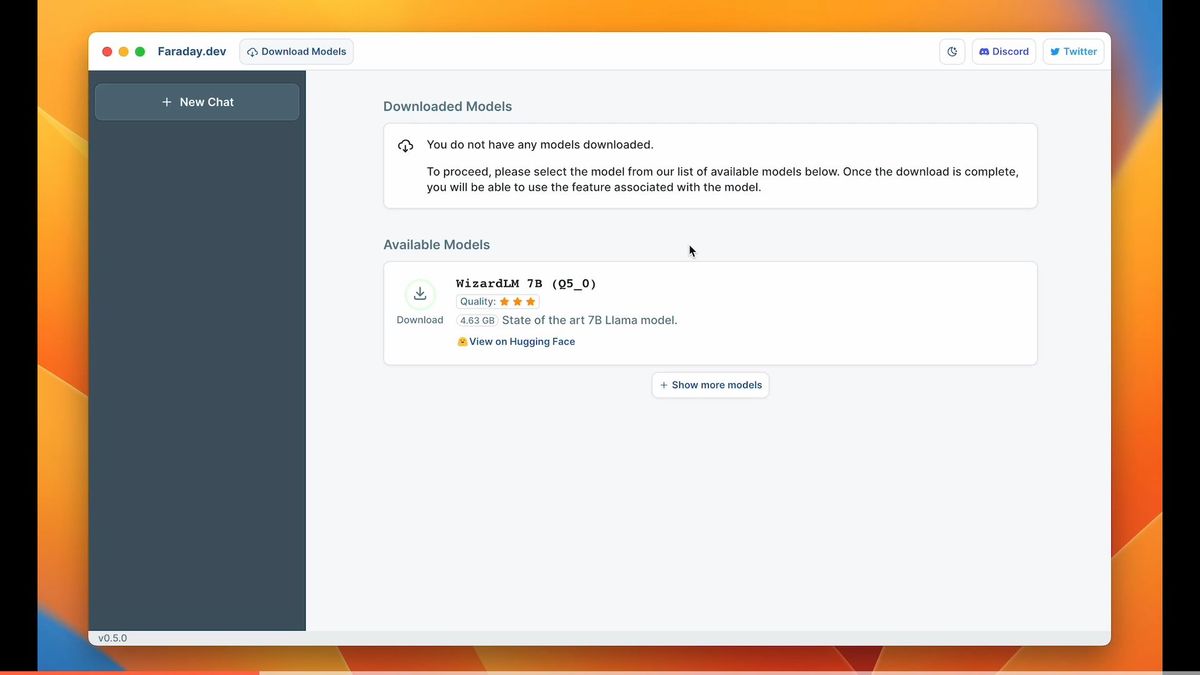Click the cloud icon in the downloaded models notice
Image resolution: width=1200 pixels, height=675 pixels.
pyautogui.click(x=405, y=144)
